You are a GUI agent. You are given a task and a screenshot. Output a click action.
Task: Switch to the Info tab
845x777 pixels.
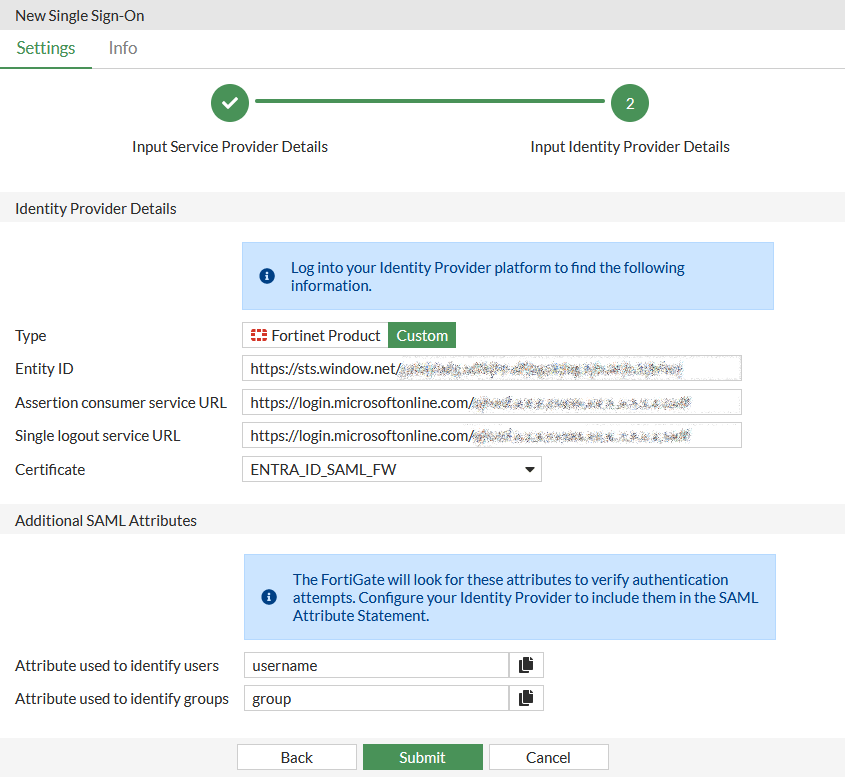tap(122, 47)
